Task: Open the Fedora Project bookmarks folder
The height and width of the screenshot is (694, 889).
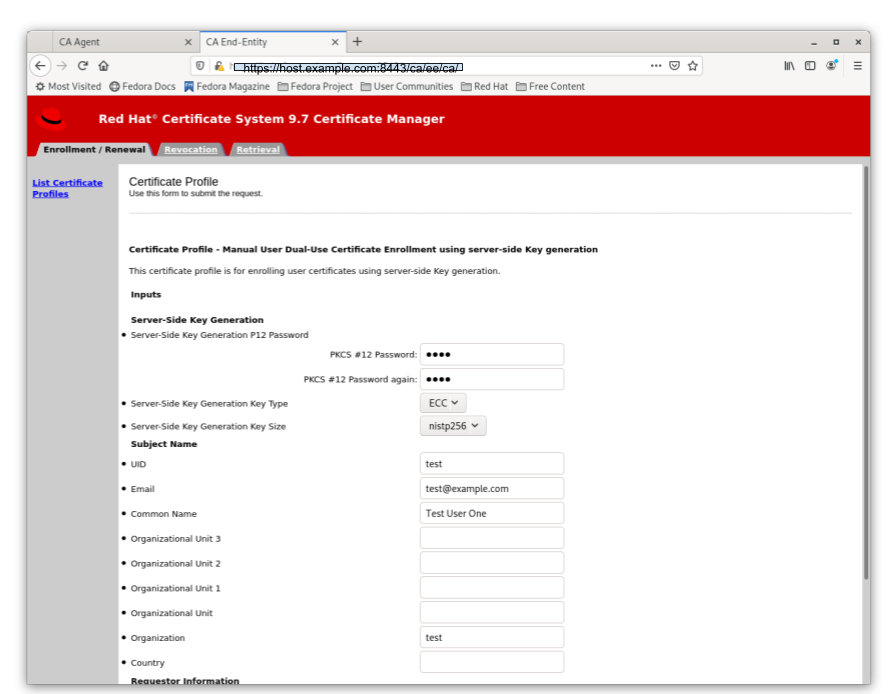Action: (314, 87)
